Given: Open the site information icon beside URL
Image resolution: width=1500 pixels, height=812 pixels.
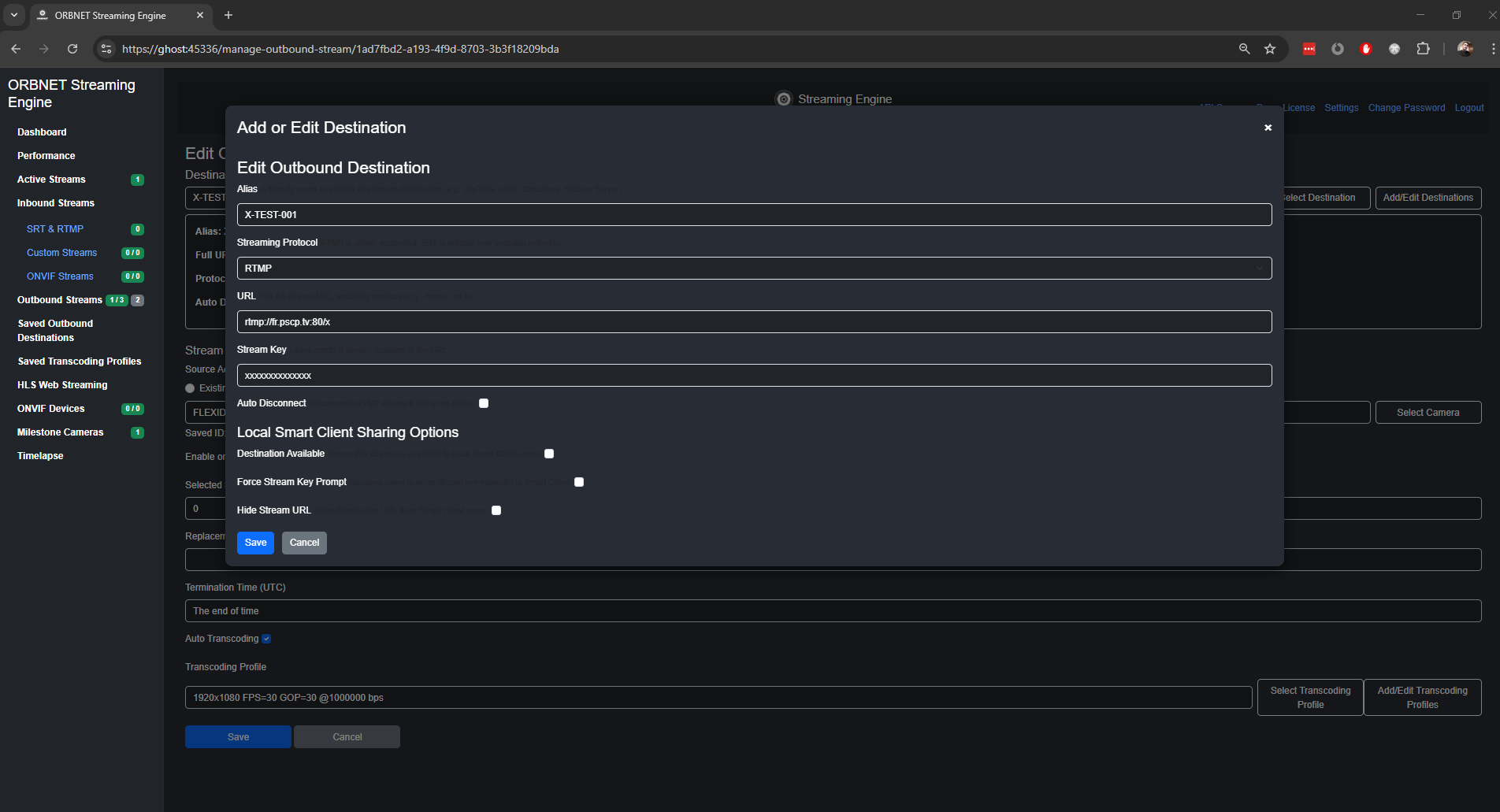Looking at the screenshot, I should (x=106, y=49).
